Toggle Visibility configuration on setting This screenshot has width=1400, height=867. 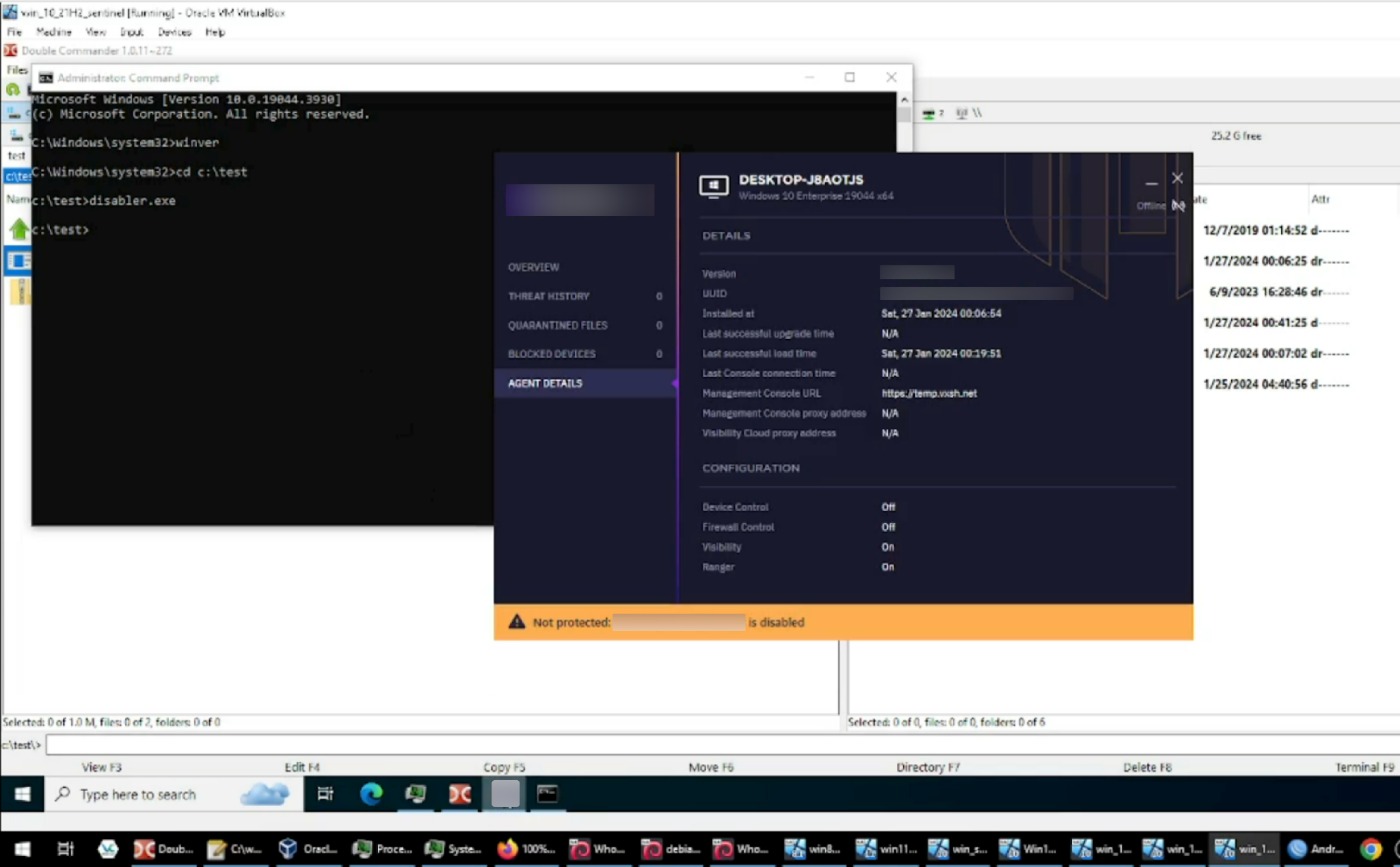pos(887,546)
